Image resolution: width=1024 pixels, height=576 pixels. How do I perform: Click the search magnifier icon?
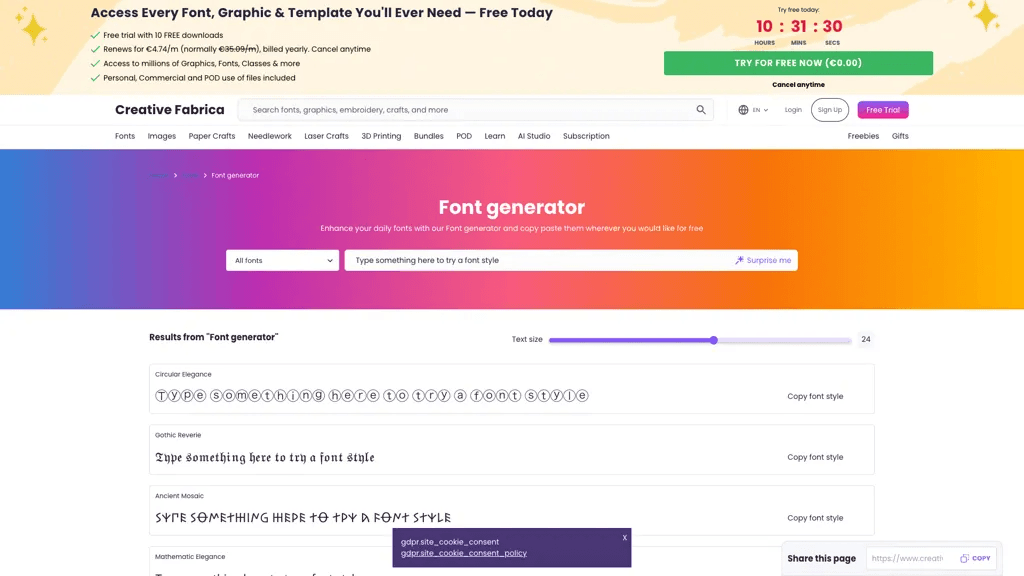(701, 110)
